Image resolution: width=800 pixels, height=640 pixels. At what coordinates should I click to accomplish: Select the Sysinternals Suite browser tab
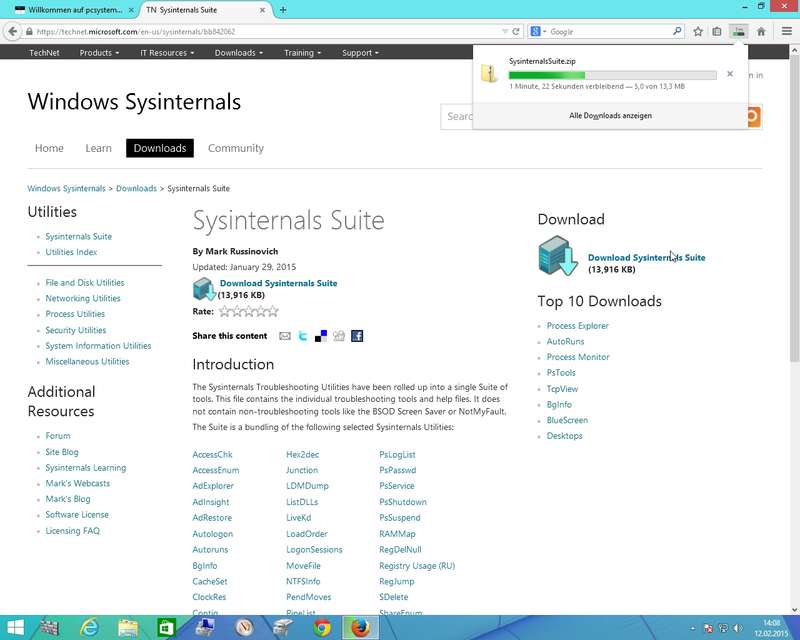[206, 10]
